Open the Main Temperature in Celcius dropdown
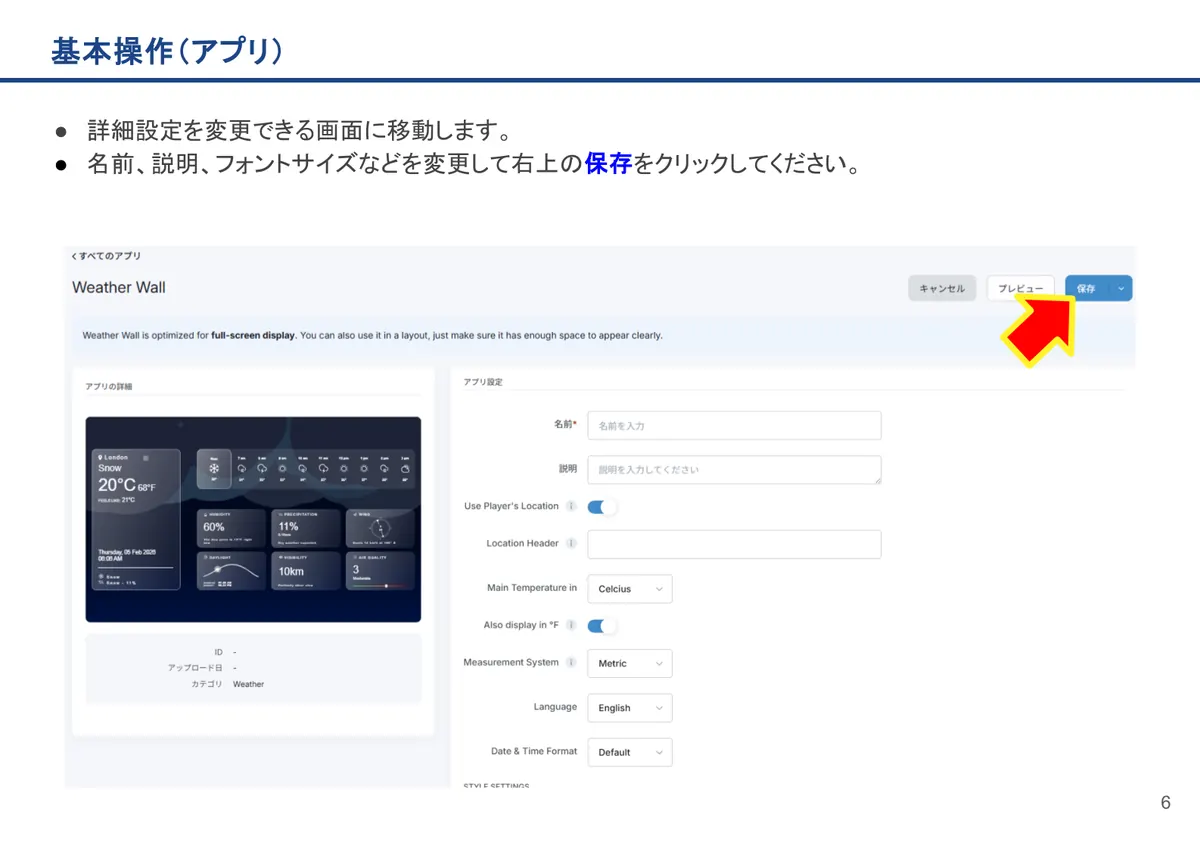This screenshot has height=849, width=1200. point(629,589)
